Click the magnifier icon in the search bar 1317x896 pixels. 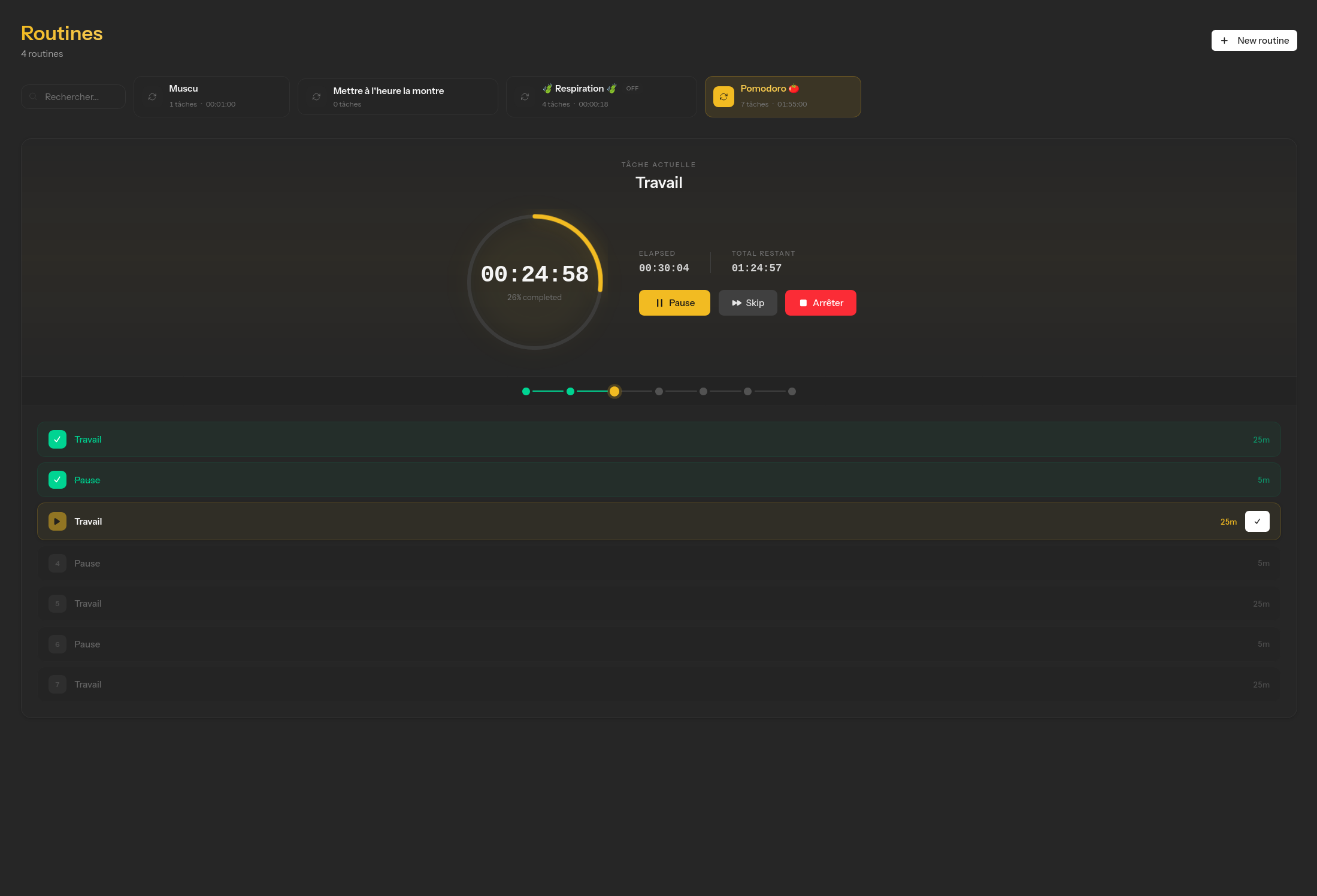pyautogui.click(x=34, y=96)
